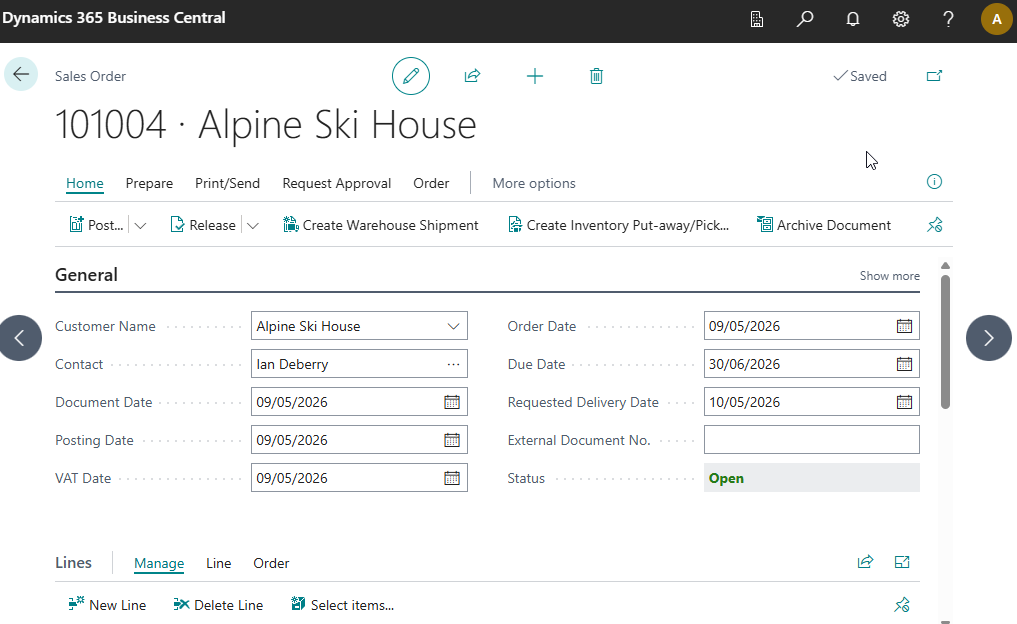
Task: Open the Print/Send tab
Action: pyautogui.click(x=227, y=183)
